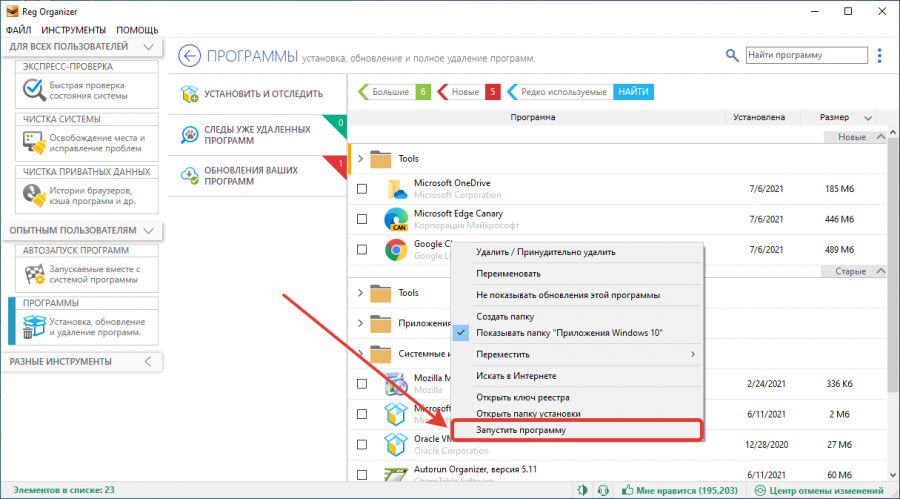Image resolution: width=900 pixels, height=499 pixels.
Task: Collapse ДЛЯ ВСЕХ ПОЛЬЗОВАТЕЛЕЙ section chevron
Action: 148,47
